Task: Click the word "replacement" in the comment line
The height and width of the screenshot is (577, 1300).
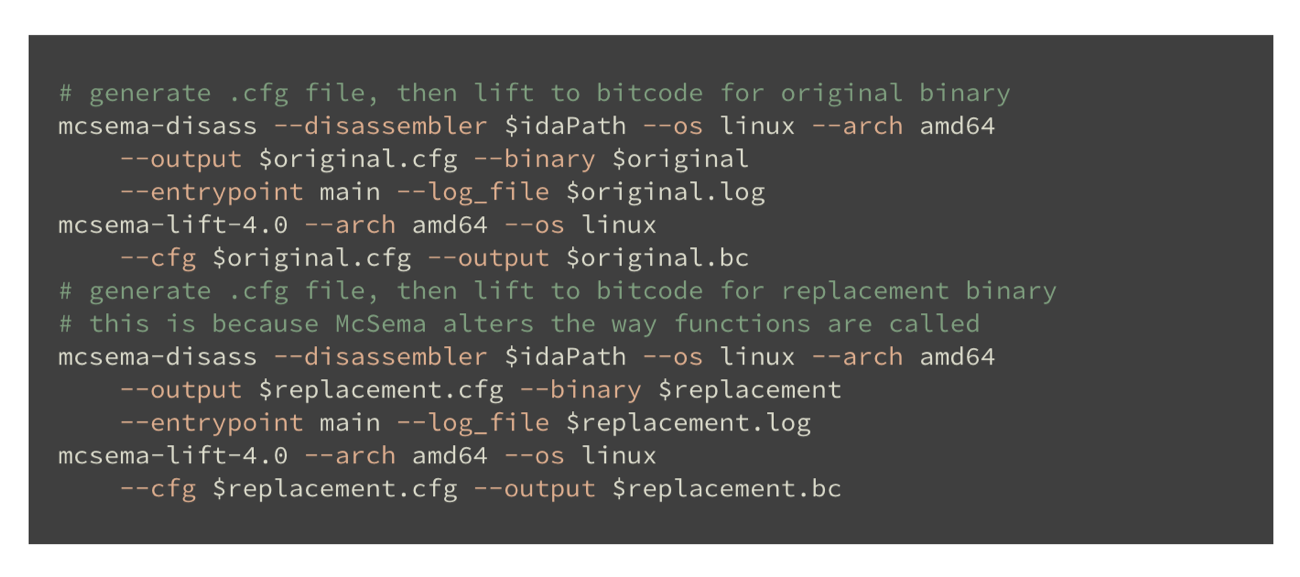Action: (865, 291)
